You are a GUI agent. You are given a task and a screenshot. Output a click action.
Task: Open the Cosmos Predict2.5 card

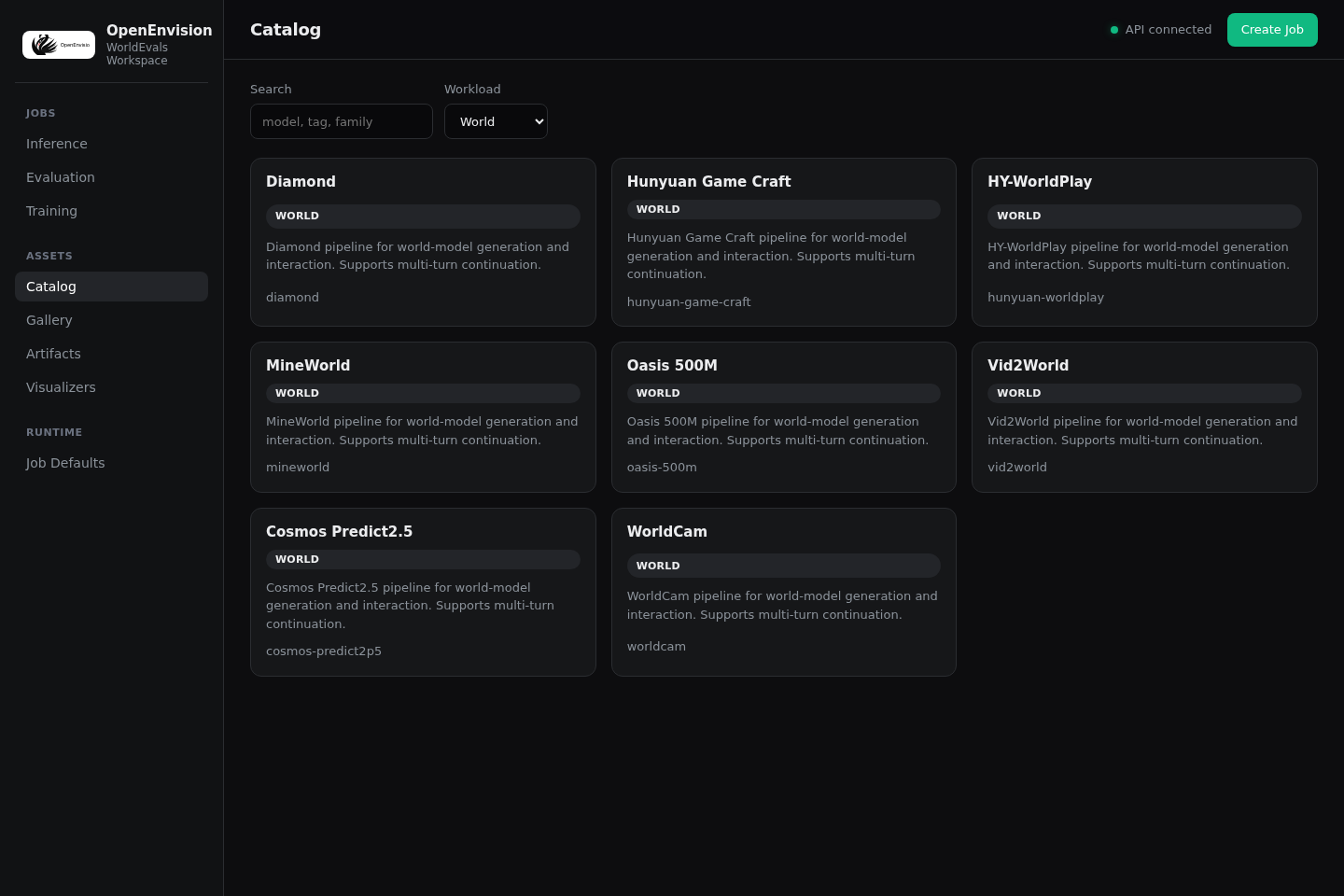[423, 592]
